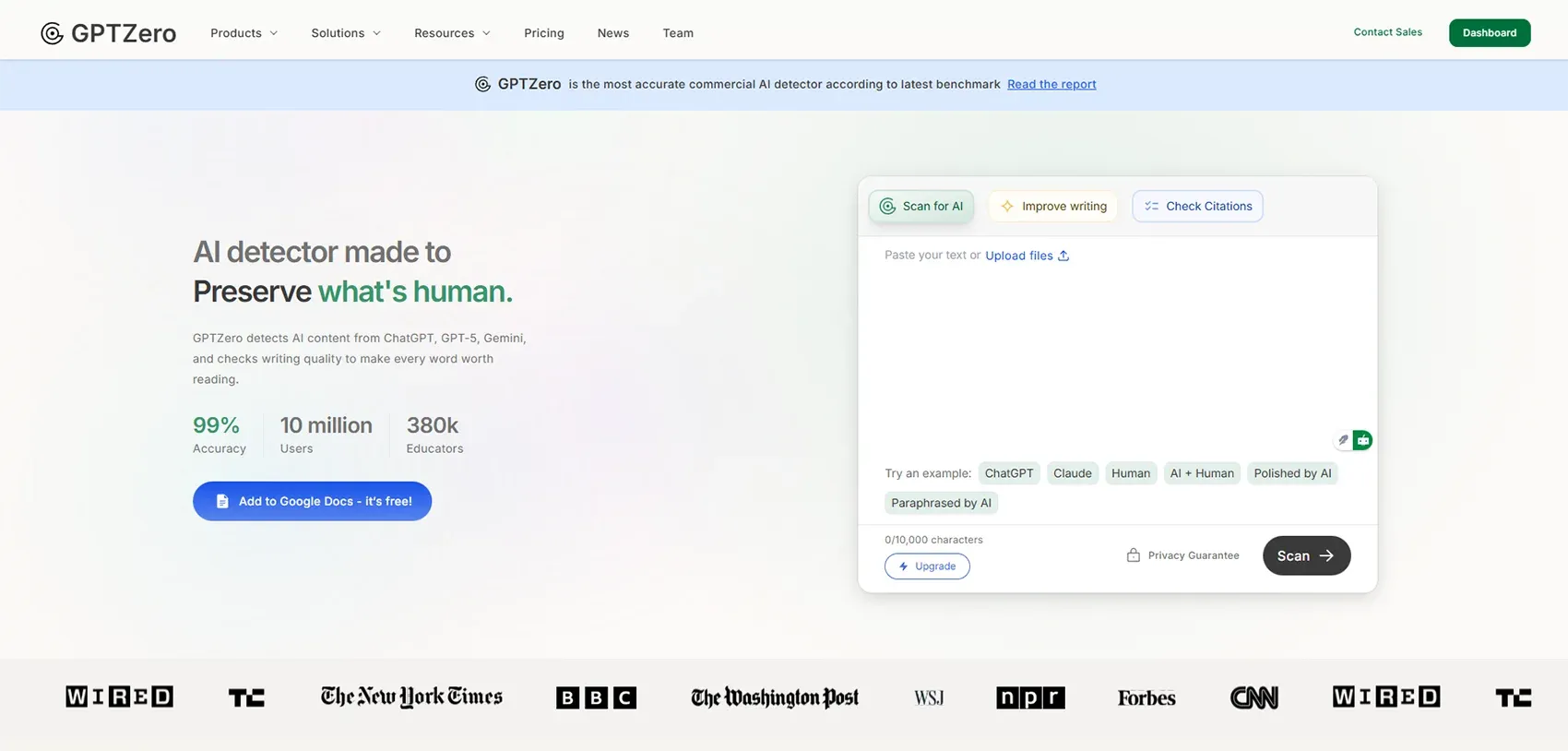Click the Privacy Guarantee lock icon
The width and height of the screenshot is (1568, 751).
click(x=1134, y=555)
